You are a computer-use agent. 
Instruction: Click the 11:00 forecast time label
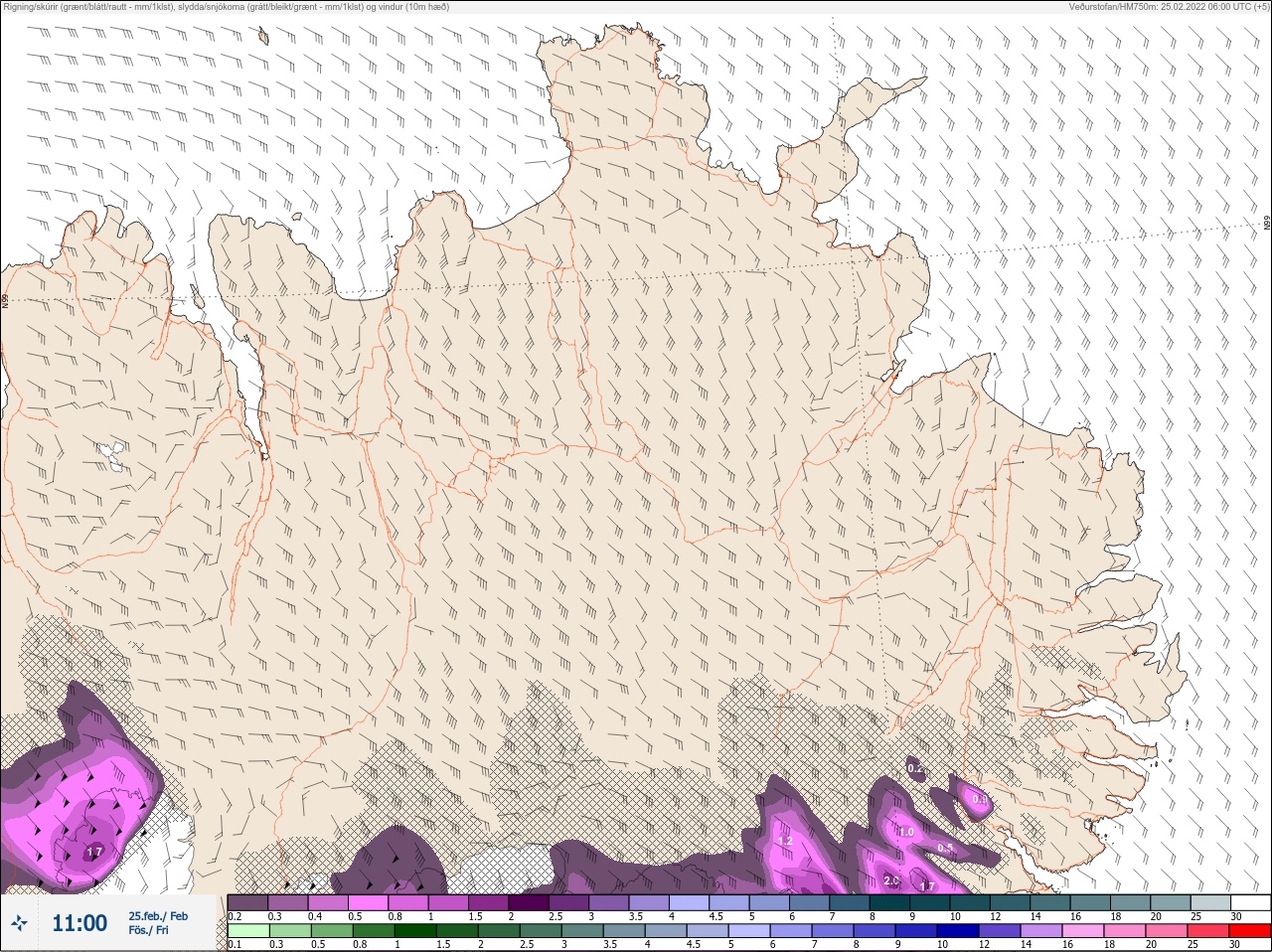coord(79,923)
